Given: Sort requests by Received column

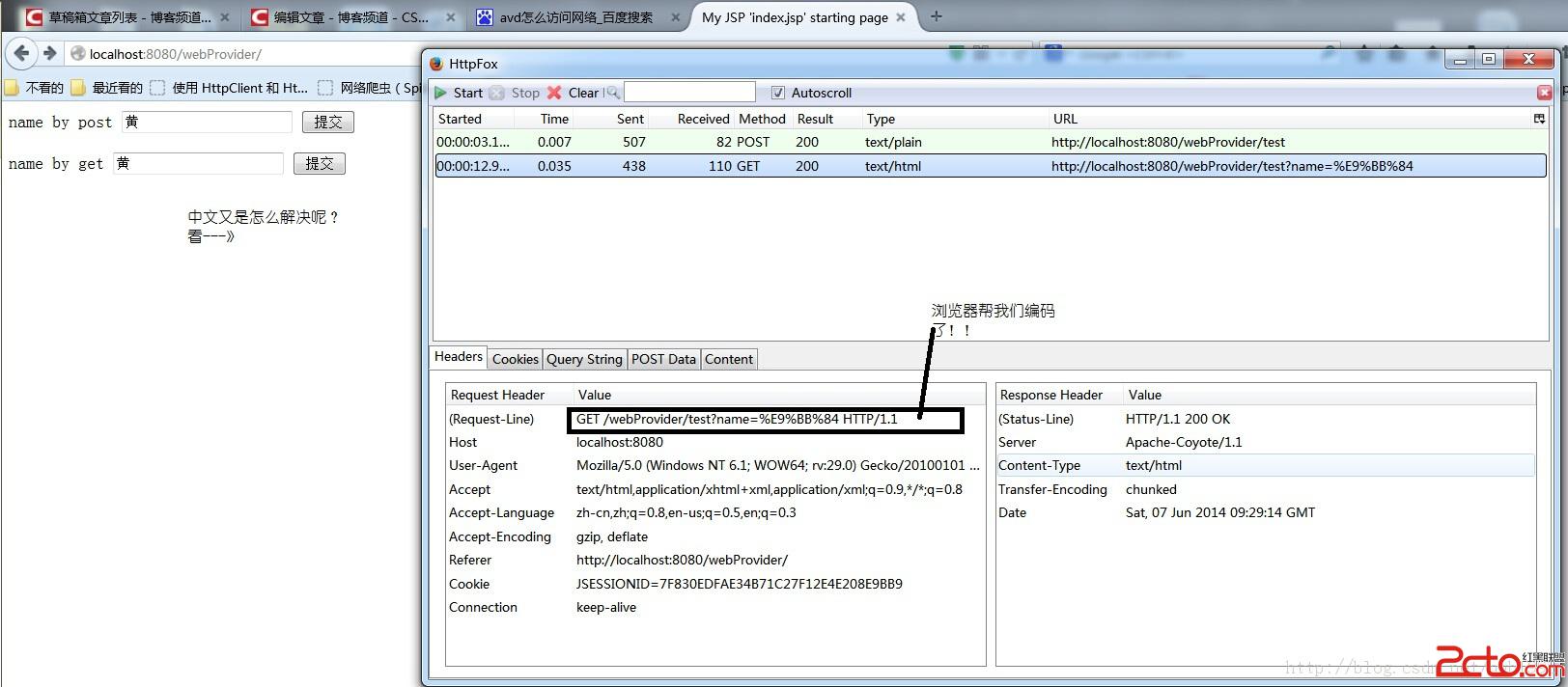Looking at the screenshot, I should 692,119.
